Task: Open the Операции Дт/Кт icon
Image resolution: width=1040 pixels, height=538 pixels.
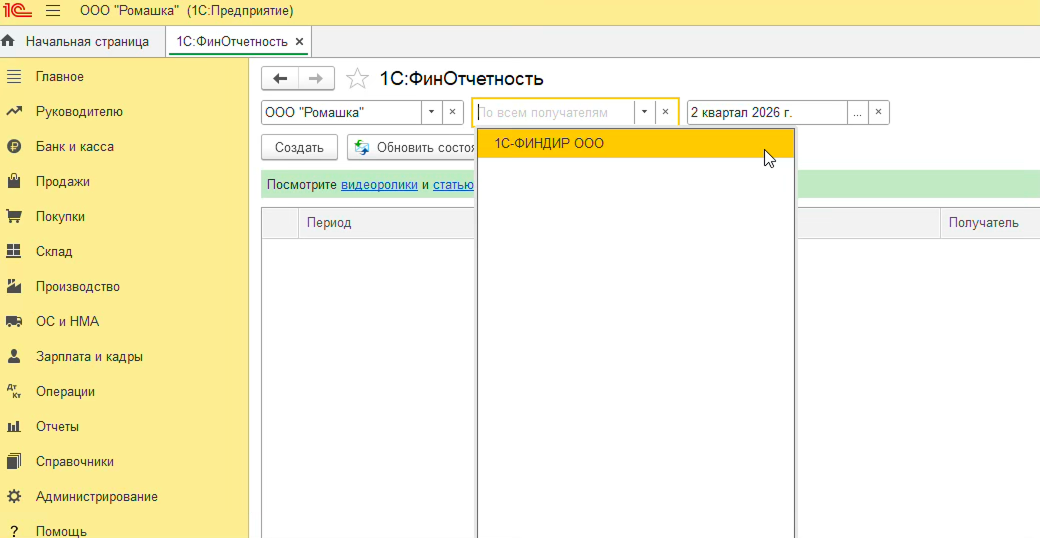Action: pyautogui.click(x=14, y=391)
